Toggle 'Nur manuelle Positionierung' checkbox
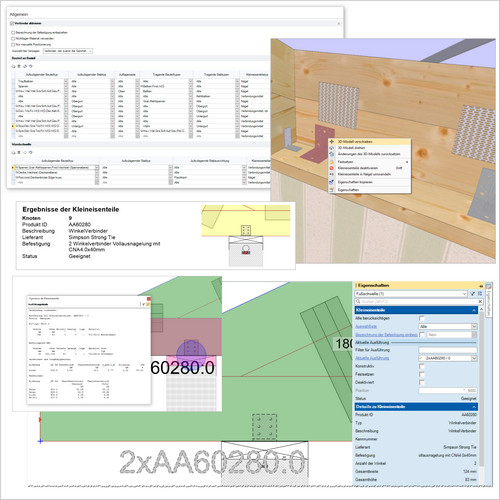Viewport: 500px width, 500px height. 13,44
